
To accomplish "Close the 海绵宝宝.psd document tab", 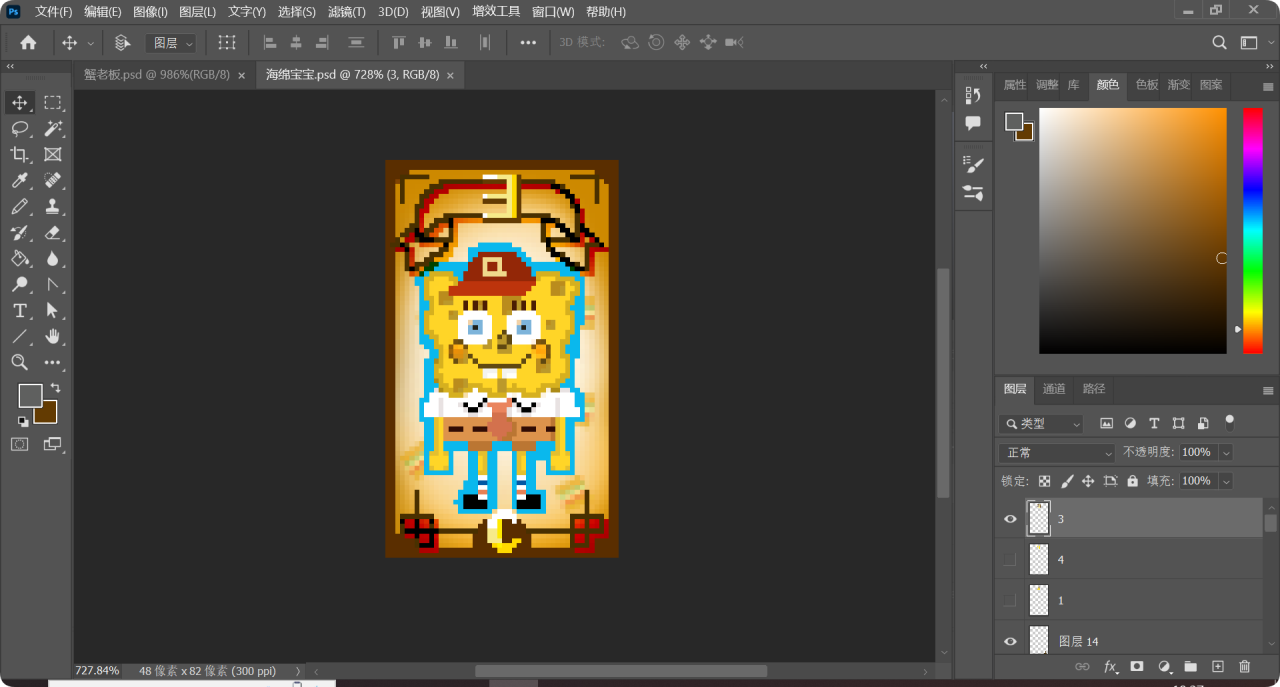I will [x=450, y=76].
